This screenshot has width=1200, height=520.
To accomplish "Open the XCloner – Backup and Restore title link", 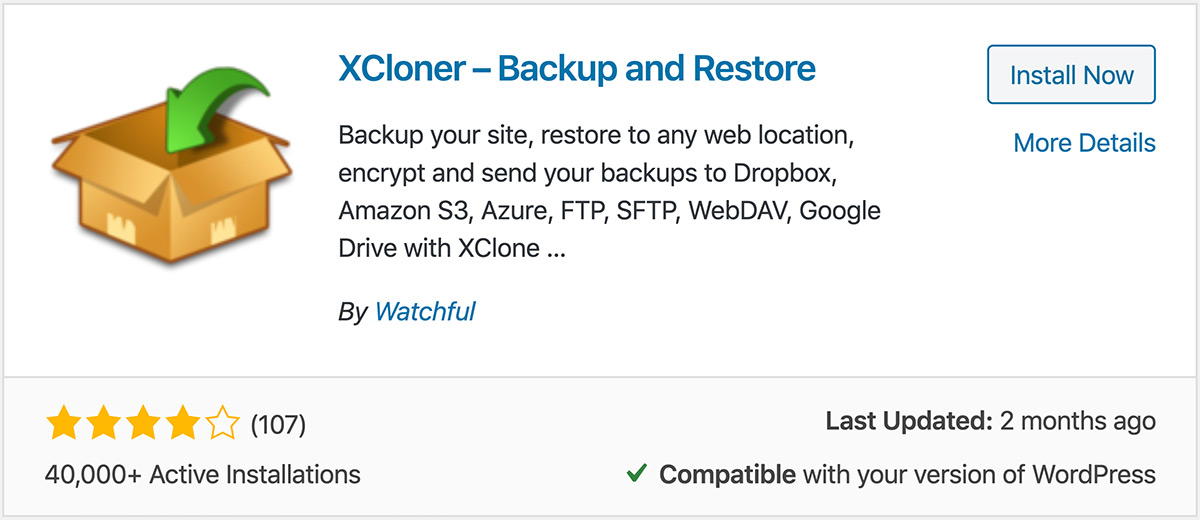I will pyautogui.click(x=577, y=68).
